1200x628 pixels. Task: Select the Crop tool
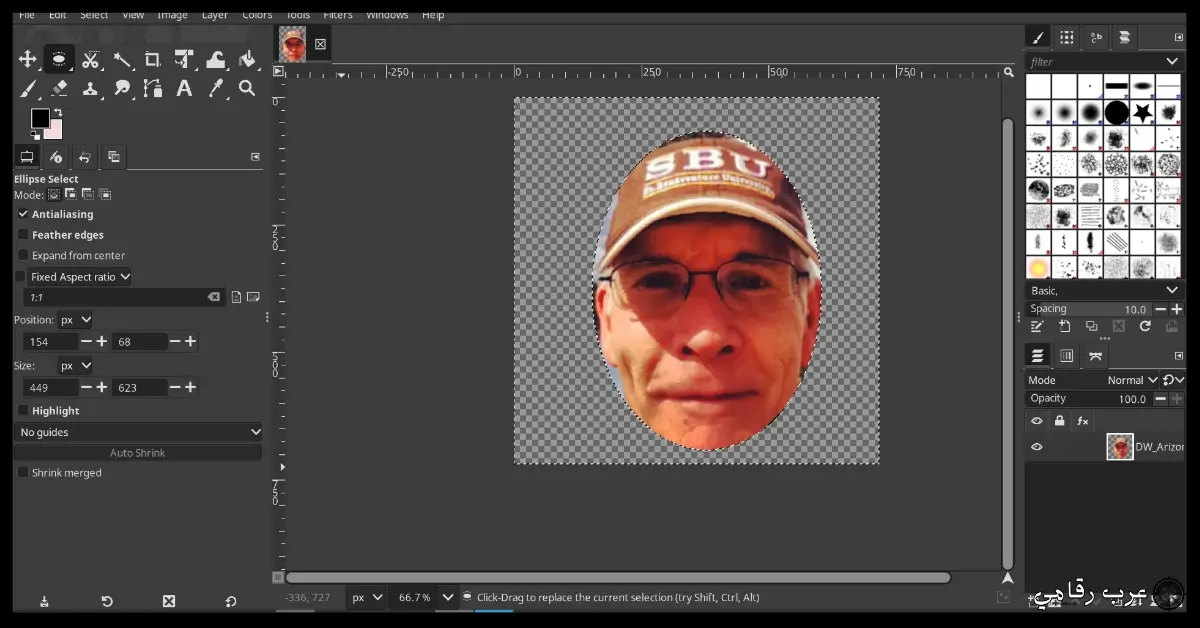click(x=153, y=59)
